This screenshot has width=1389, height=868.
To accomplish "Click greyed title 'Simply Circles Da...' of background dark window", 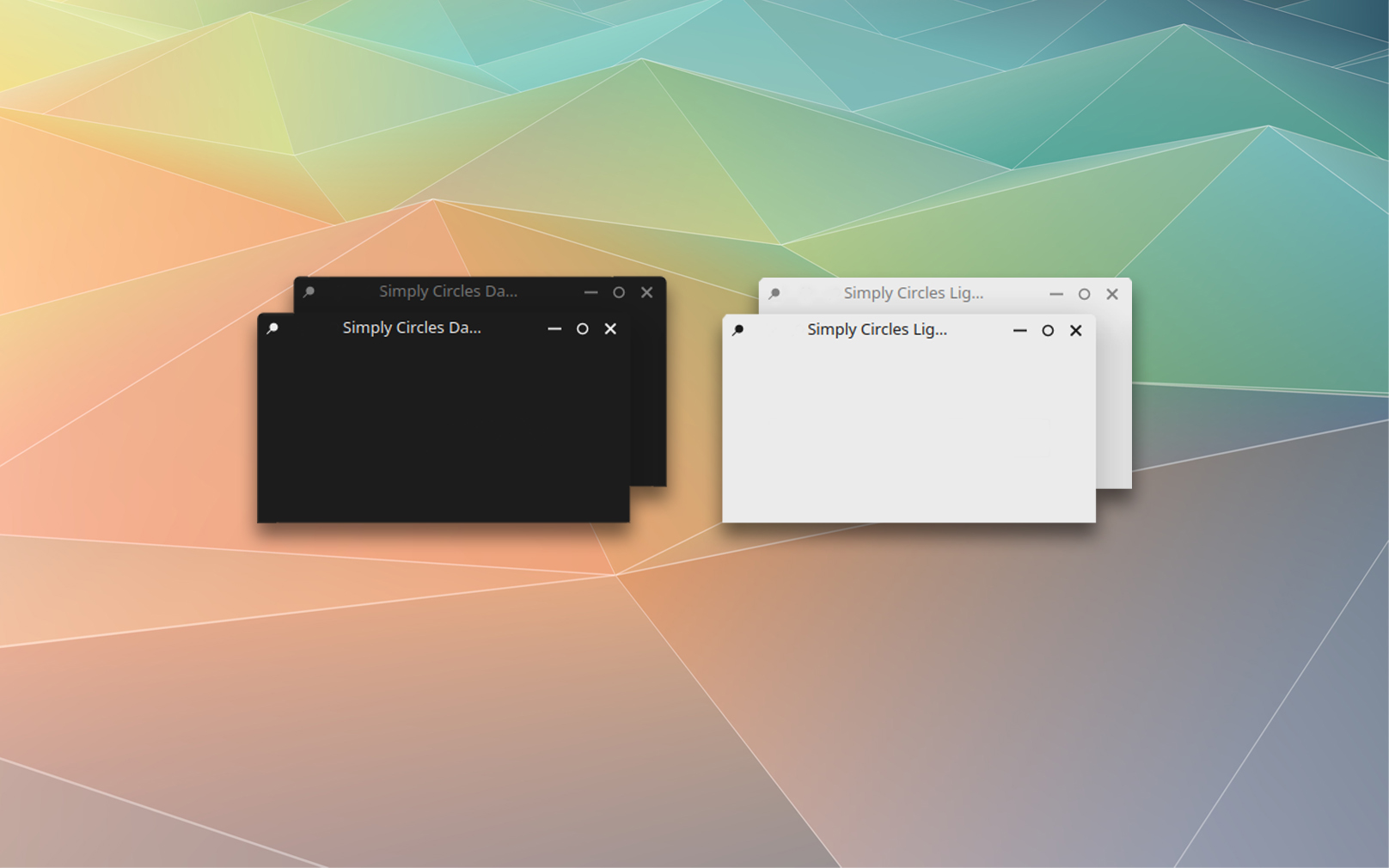I will (449, 292).
